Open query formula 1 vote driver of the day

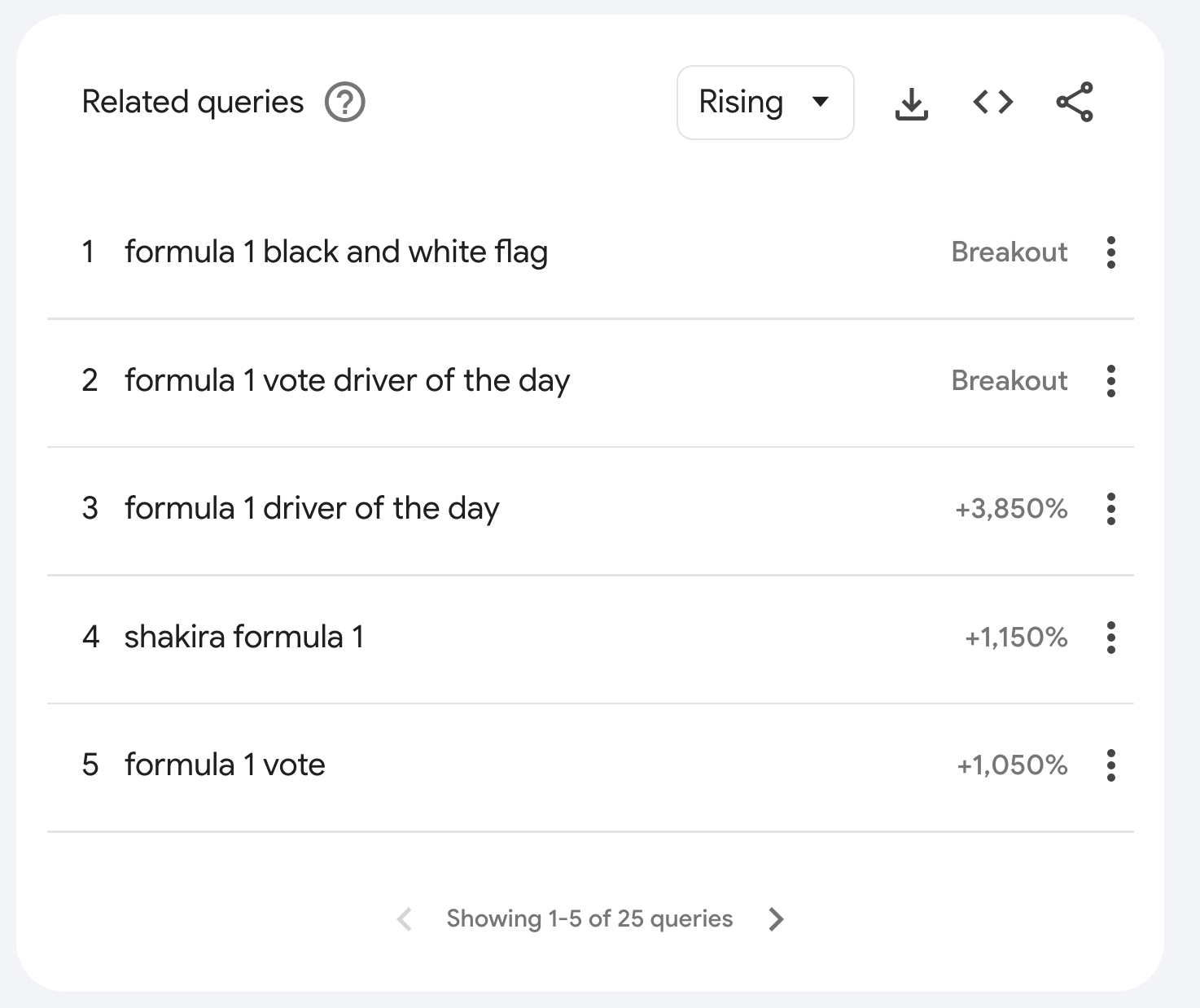coord(347,380)
